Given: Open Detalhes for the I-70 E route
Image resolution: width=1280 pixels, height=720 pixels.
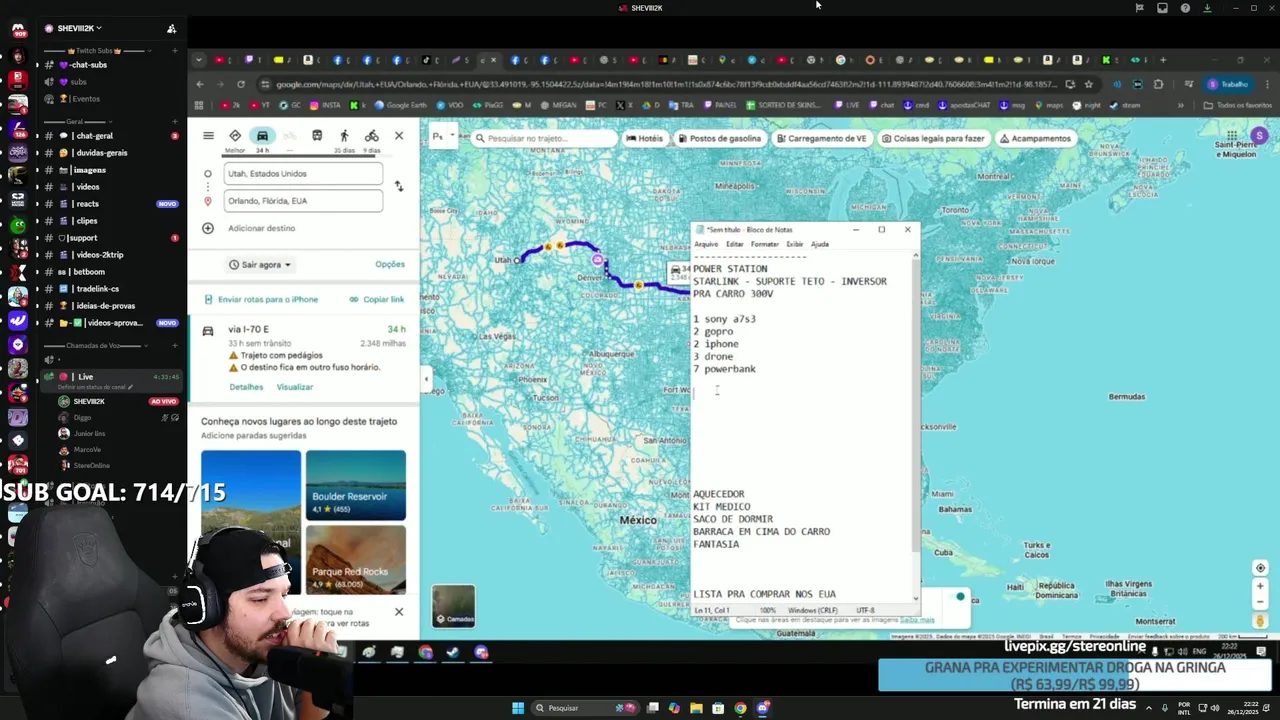Looking at the screenshot, I should [246, 387].
